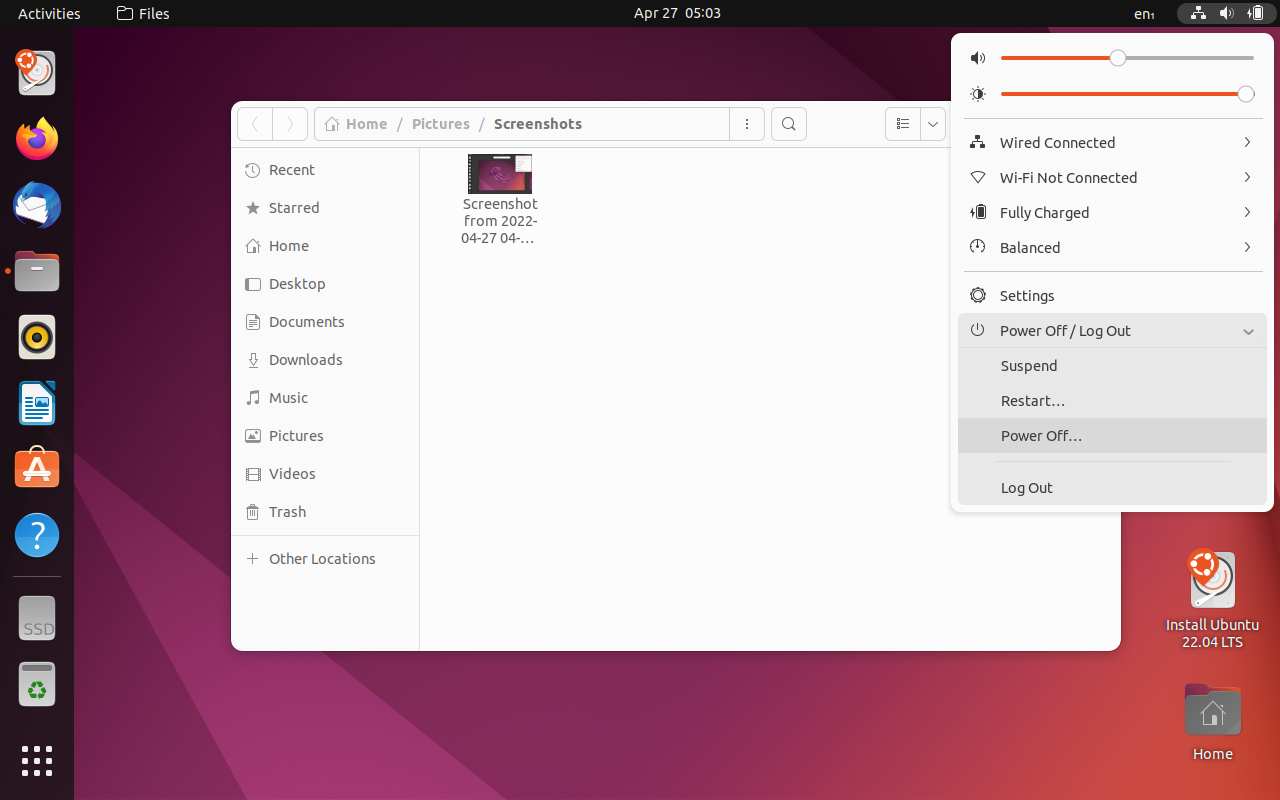This screenshot has height=800, width=1280.
Task: Open the en keyboard layout indicator
Action: click(1144, 13)
